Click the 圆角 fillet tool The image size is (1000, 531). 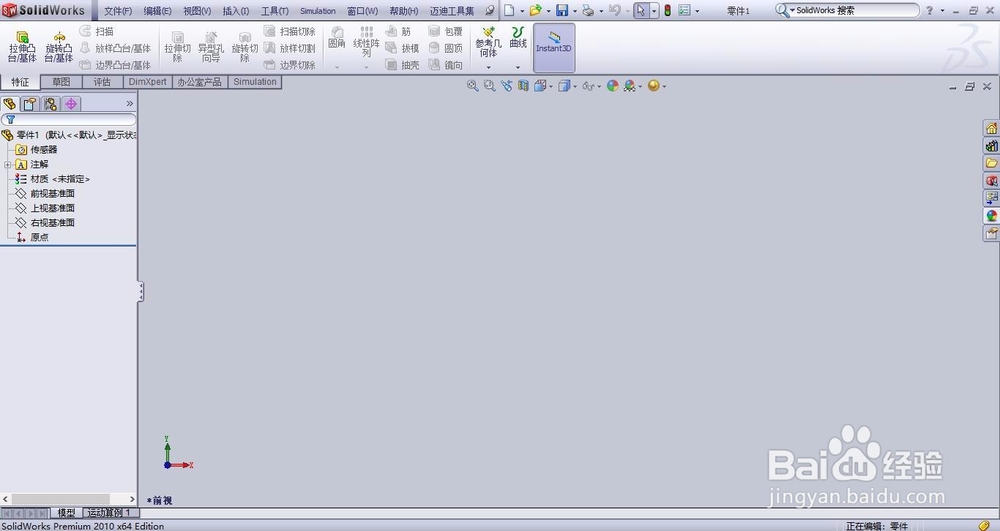point(337,38)
